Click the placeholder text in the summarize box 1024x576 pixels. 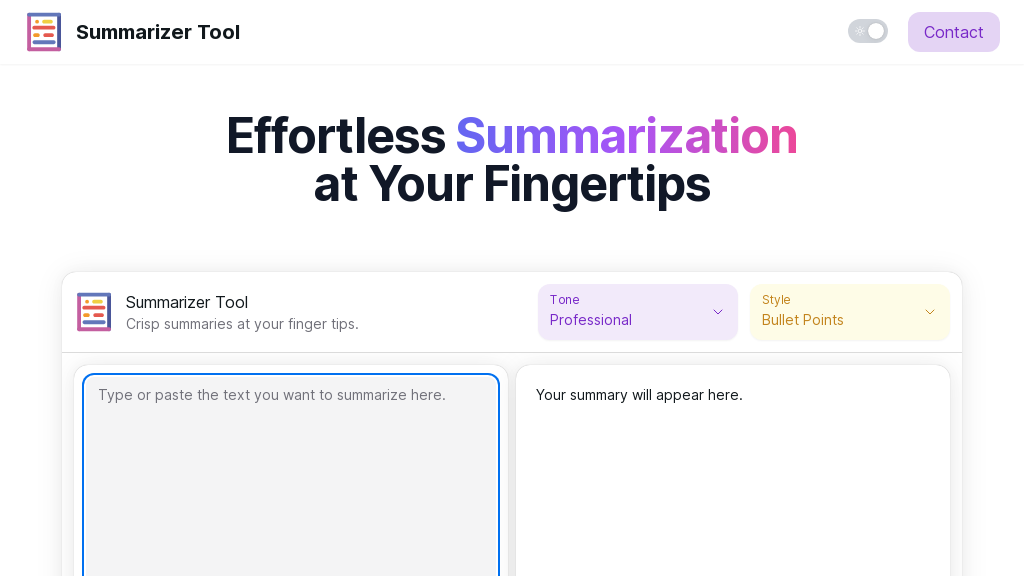pos(270,395)
